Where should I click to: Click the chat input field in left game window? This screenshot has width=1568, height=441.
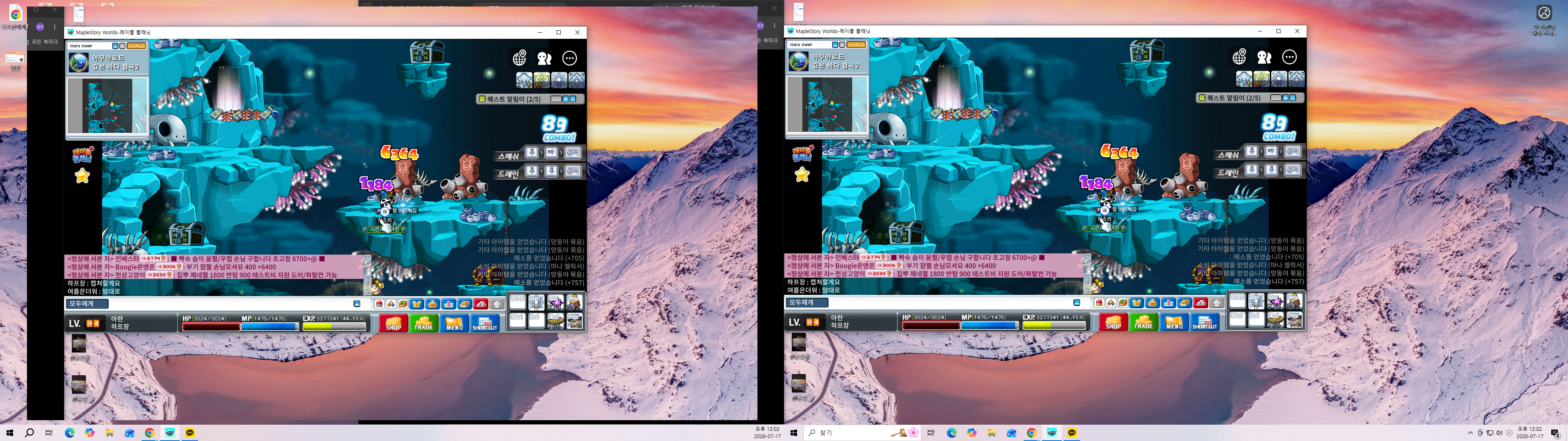(x=230, y=303)
